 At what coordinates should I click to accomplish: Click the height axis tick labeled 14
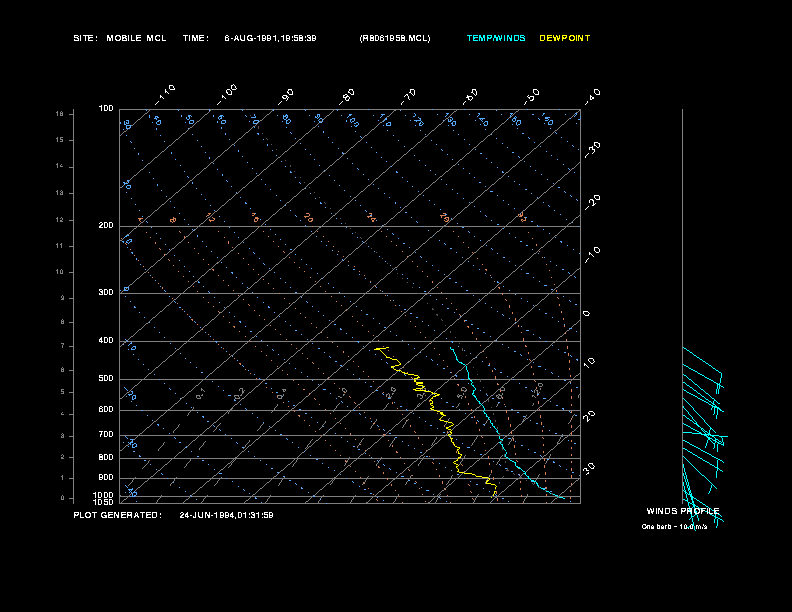point(60,166)
